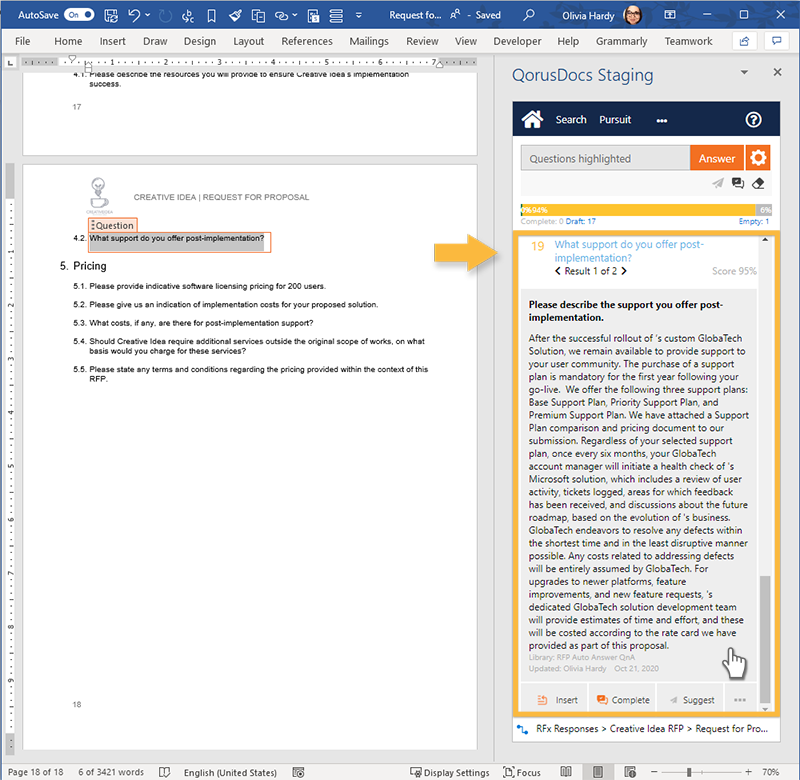
Task: Click the Suggest button
Action: pyautogui.click(x=691, y=700)
